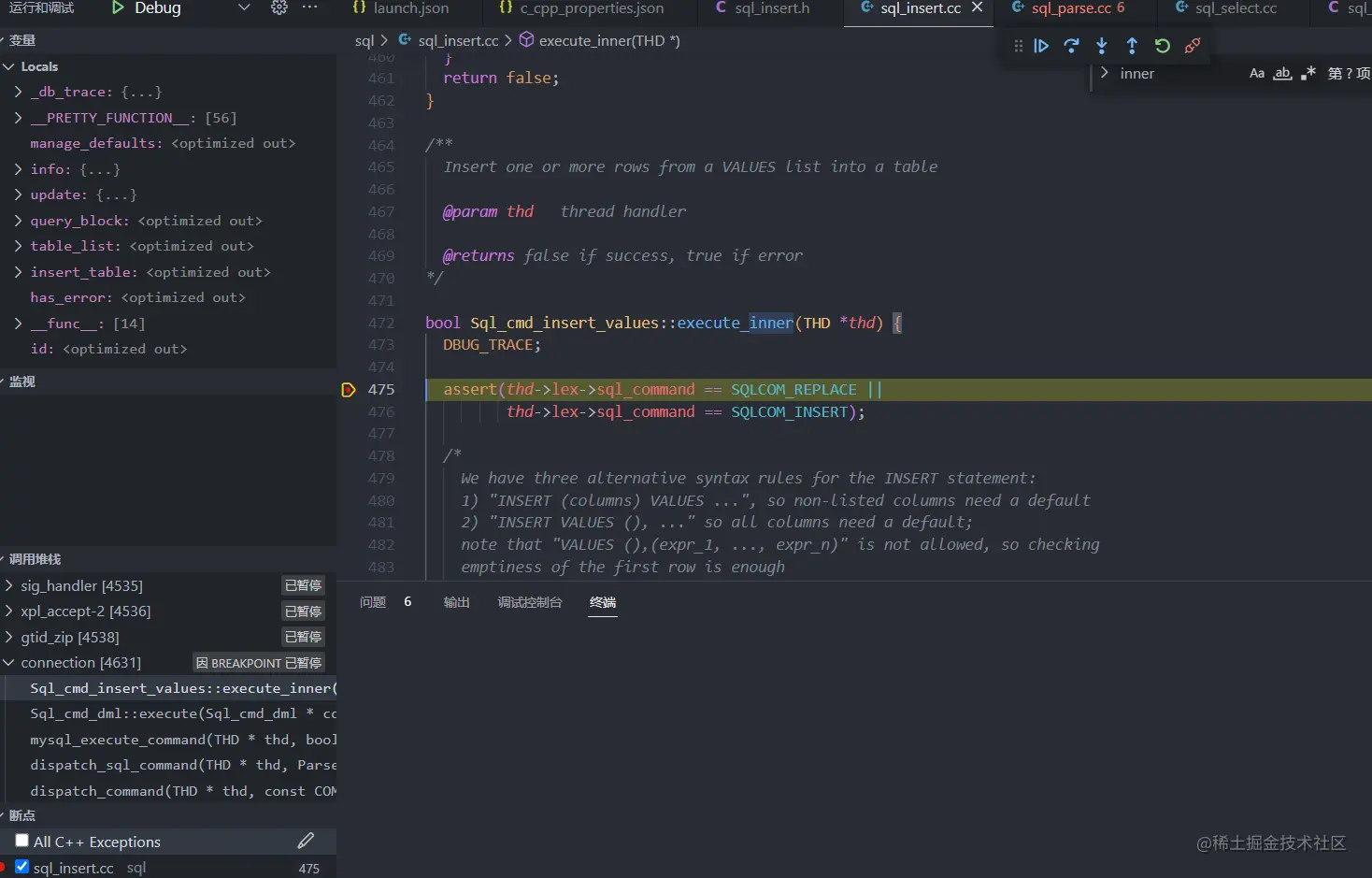Screen dimensions: 1372x878
Task: Select the id optimized out variable
Action: (168, 350)
